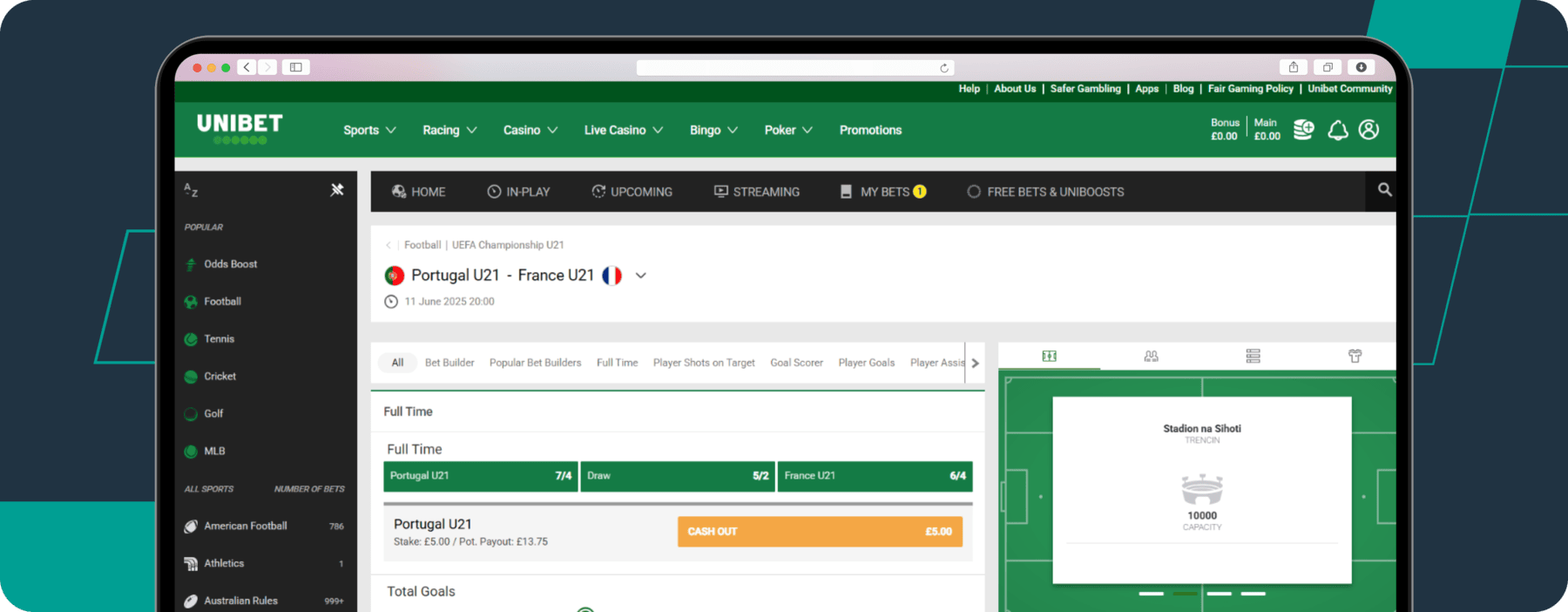Click UEFA Championship U21 breadcrumb
1568x612 pixels.
(508, 245)
